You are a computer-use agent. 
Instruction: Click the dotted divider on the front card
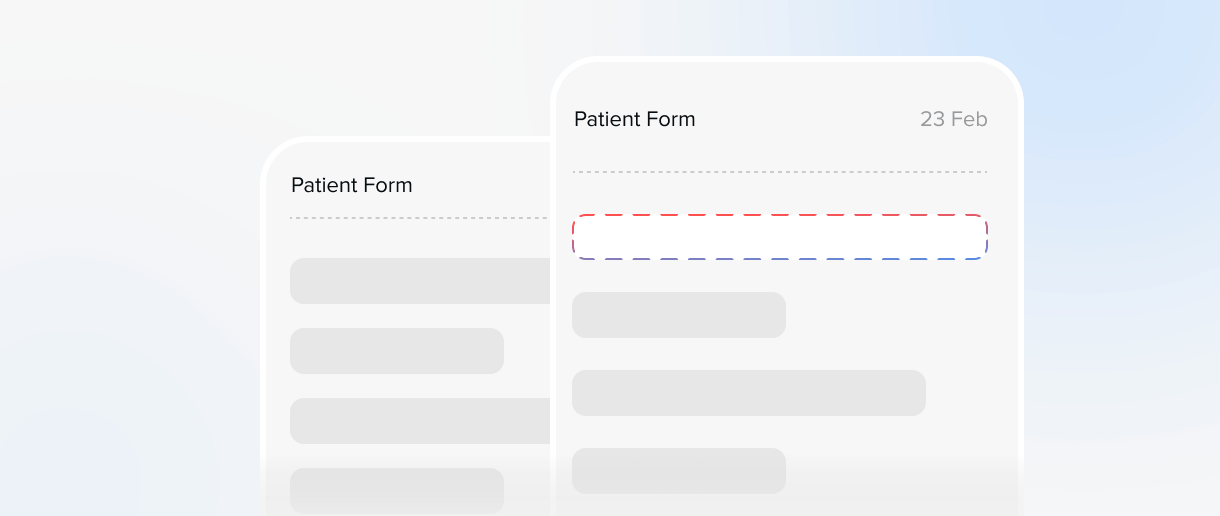point(779,172)
